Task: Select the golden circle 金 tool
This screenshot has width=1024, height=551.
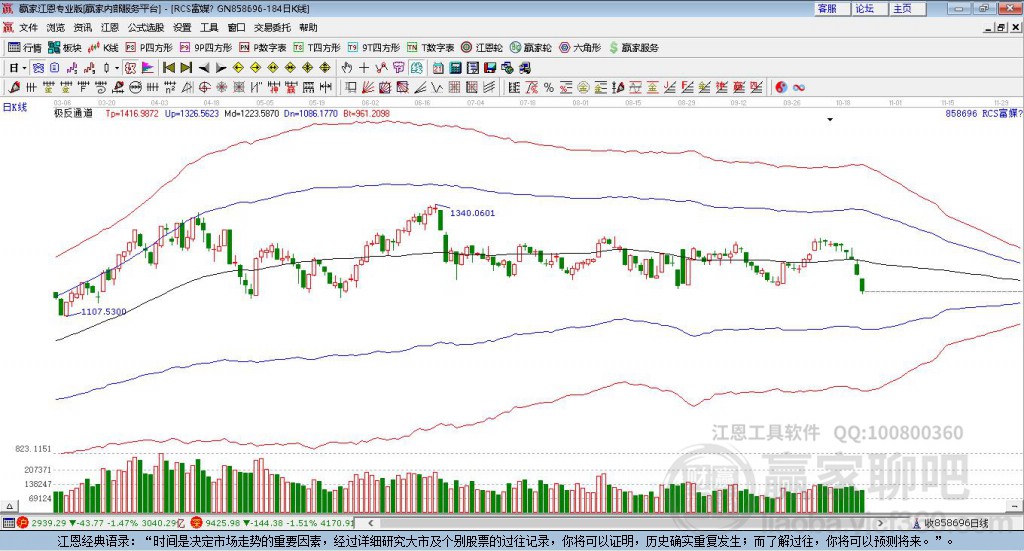Action: point(583,87)
